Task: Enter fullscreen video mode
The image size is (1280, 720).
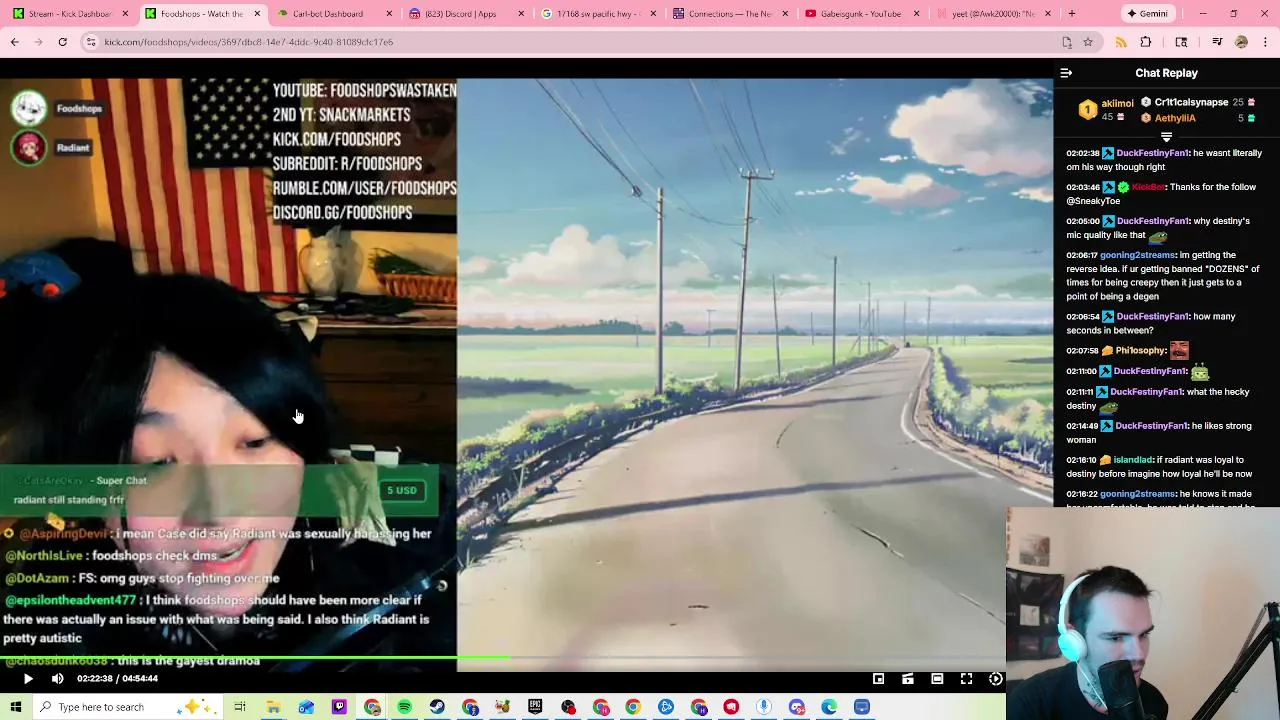Action: (x=966, y=679)
